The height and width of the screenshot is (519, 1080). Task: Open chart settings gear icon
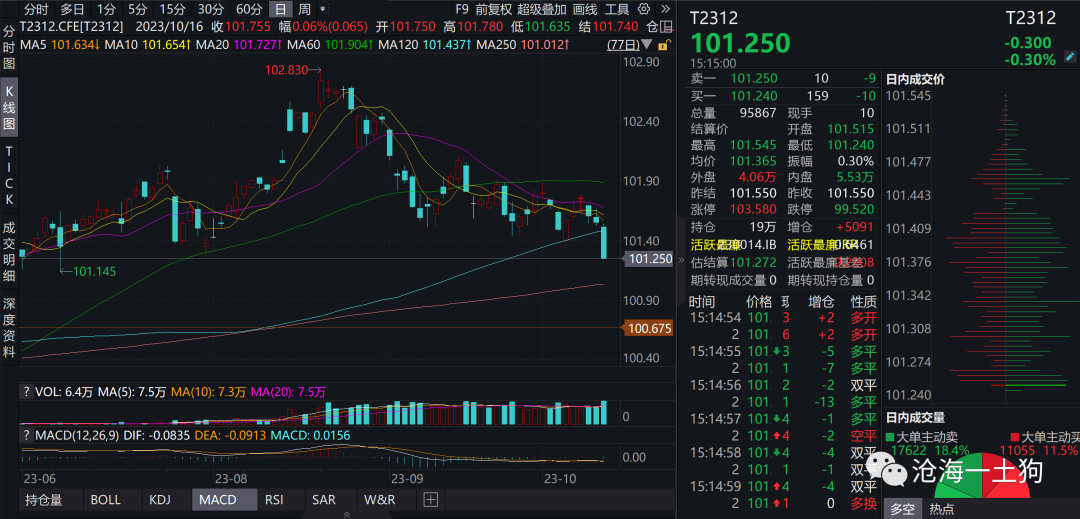pyautogui.click(x=644, y=10)
